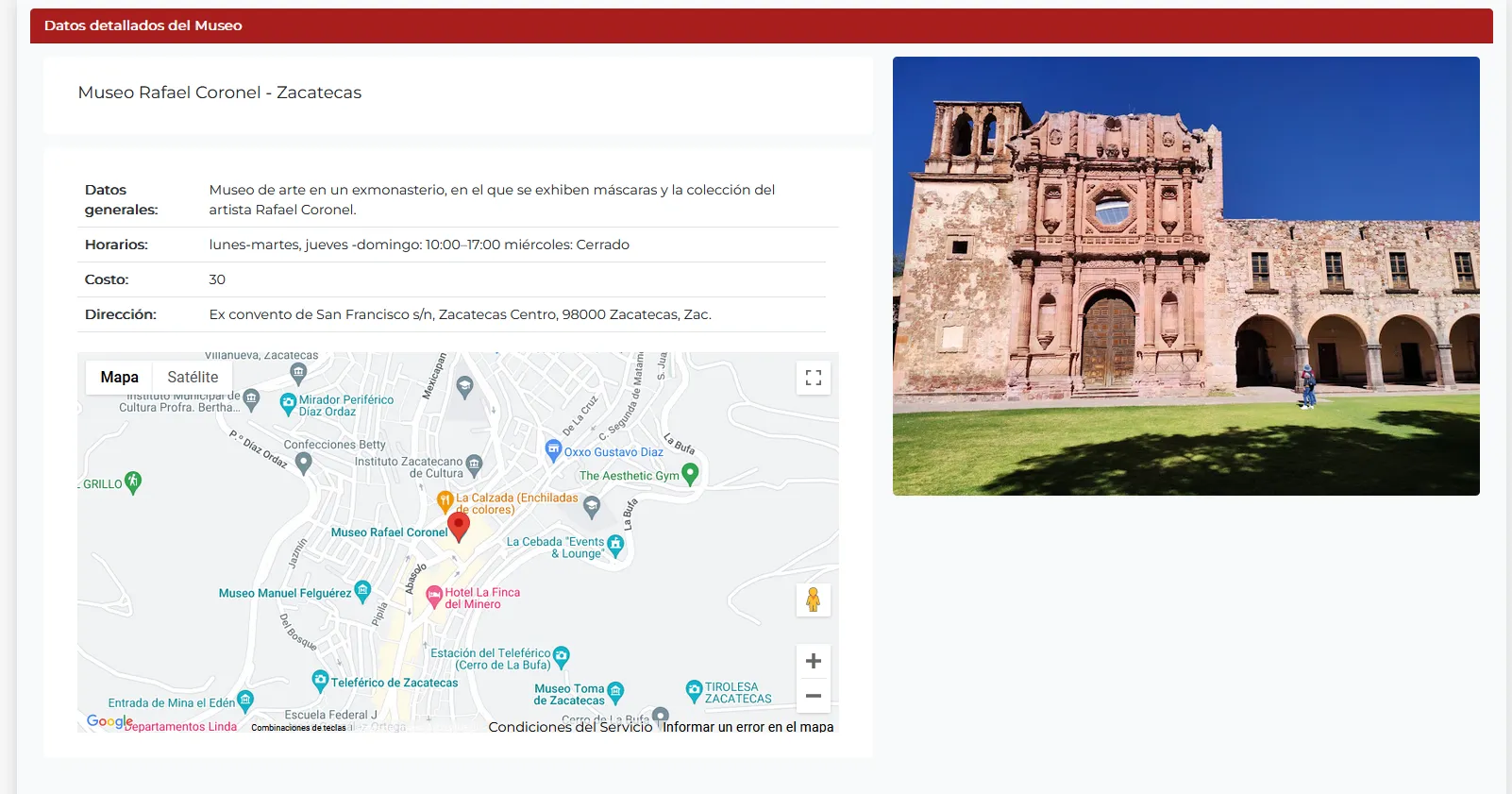Click La Calzada restaurant marker
Screen dimensions: 1512x794
(445, 500)
